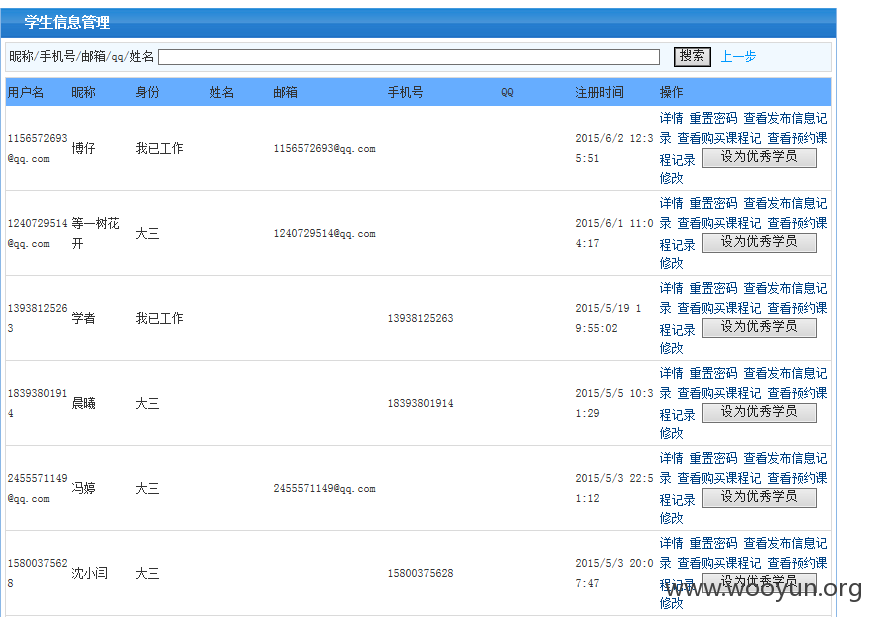The height and width of the screenshot is (617, 871).
Task: Select registration time 2015/5/19 19:55:02
Action: [x=608, y=318]
